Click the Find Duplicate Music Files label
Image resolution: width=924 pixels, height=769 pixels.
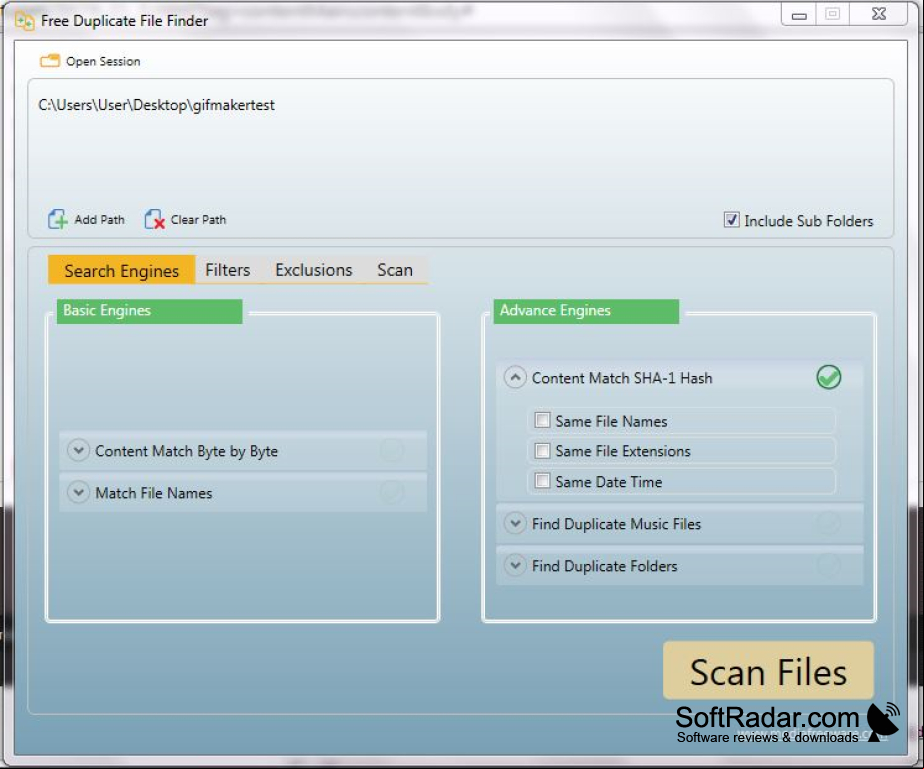click(x=616, y=524)
